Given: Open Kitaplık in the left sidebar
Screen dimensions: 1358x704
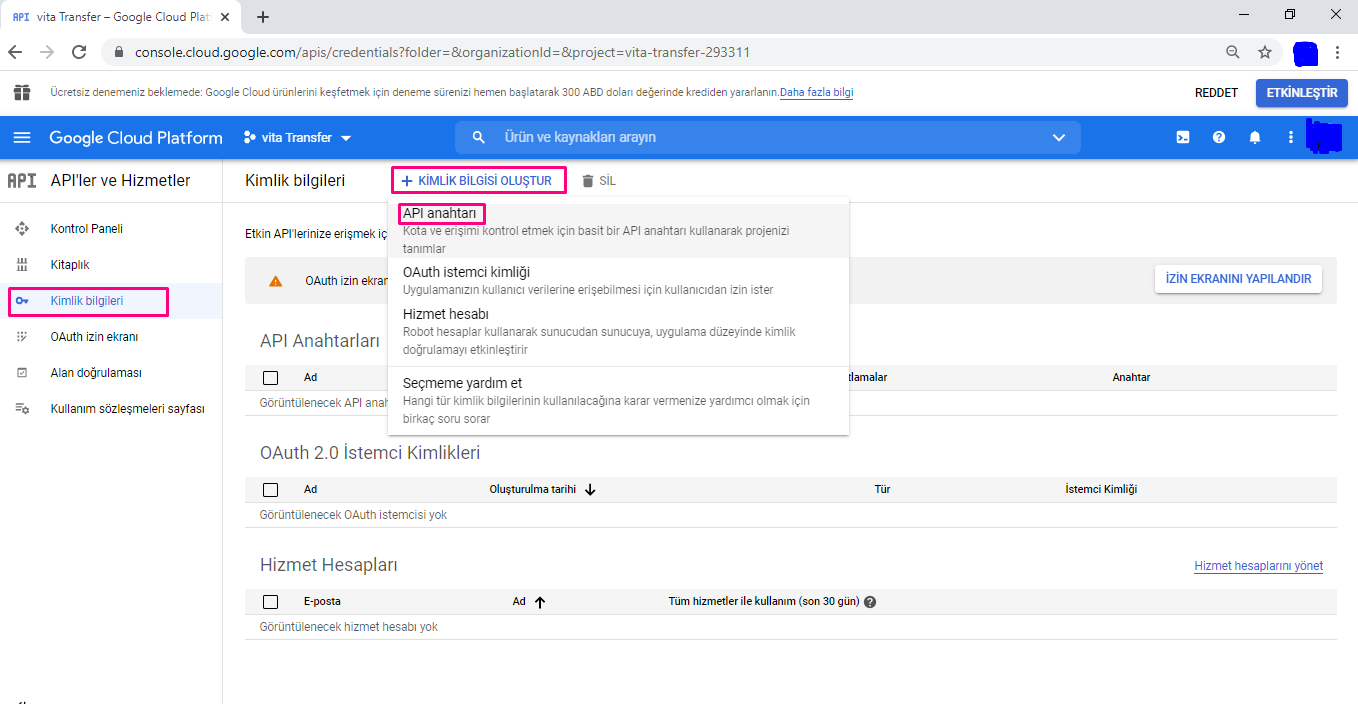Looking at the screenshot, I should point(70,265).
